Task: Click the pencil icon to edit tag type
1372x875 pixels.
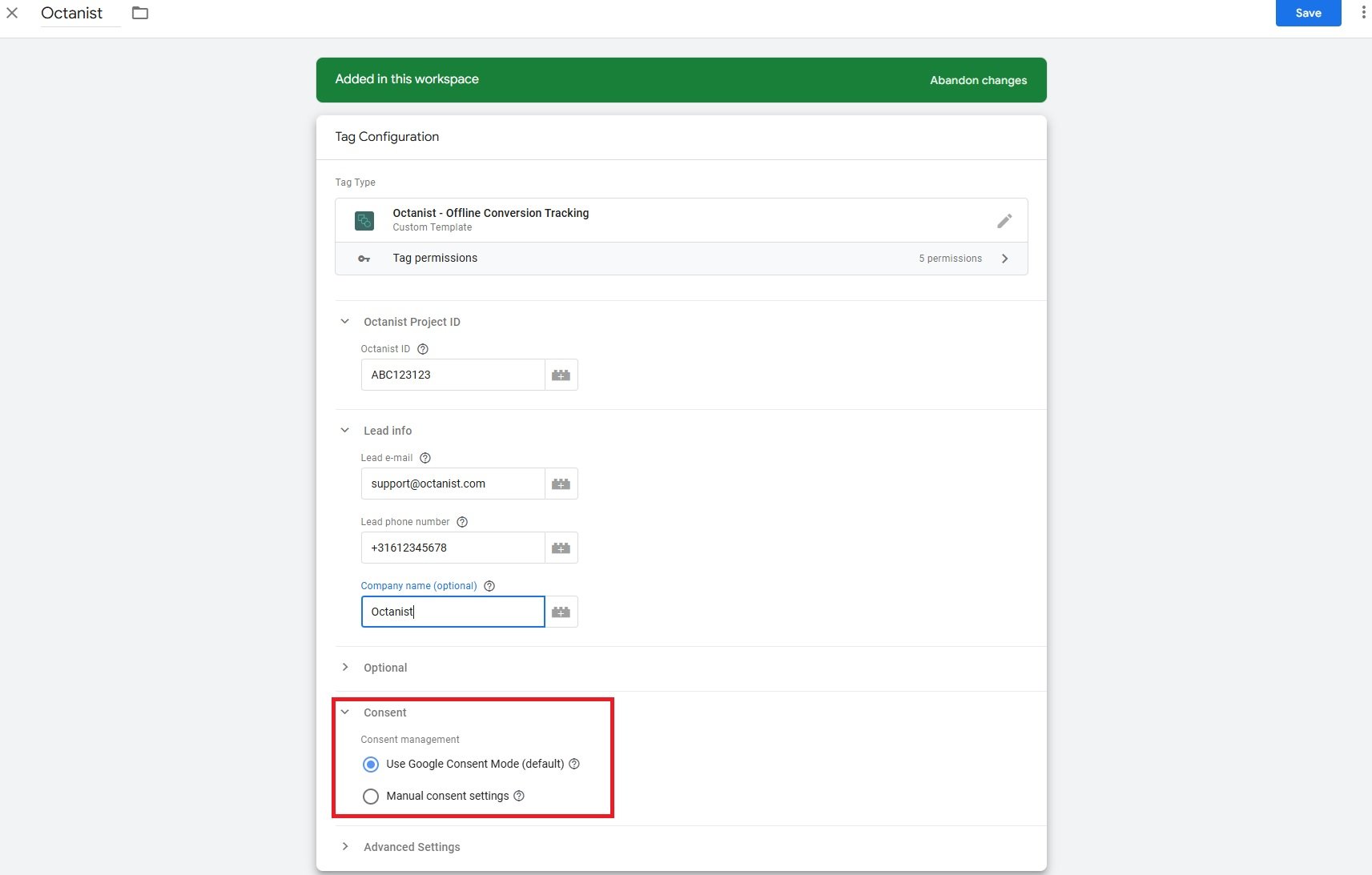Action: click(x=1004, y=221)
